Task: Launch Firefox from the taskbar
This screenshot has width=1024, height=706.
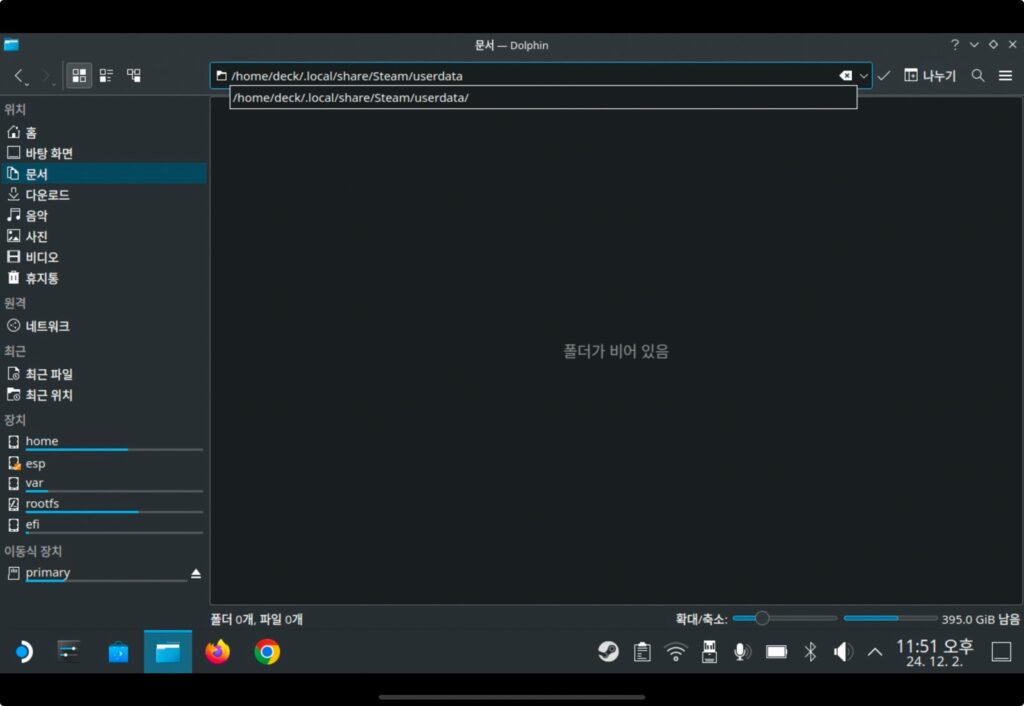Action: tap(217, 652)
